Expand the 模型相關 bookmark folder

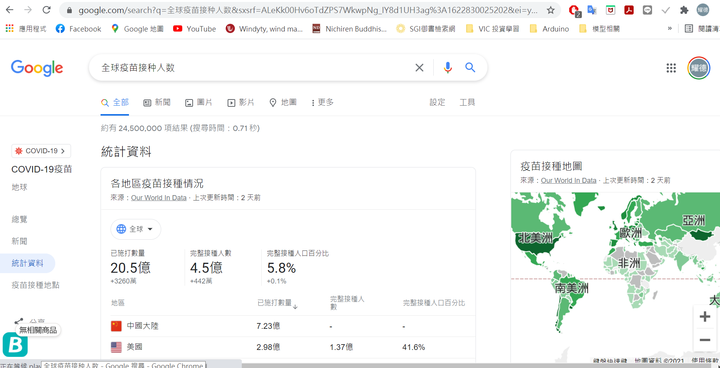(x=599, y=28)
